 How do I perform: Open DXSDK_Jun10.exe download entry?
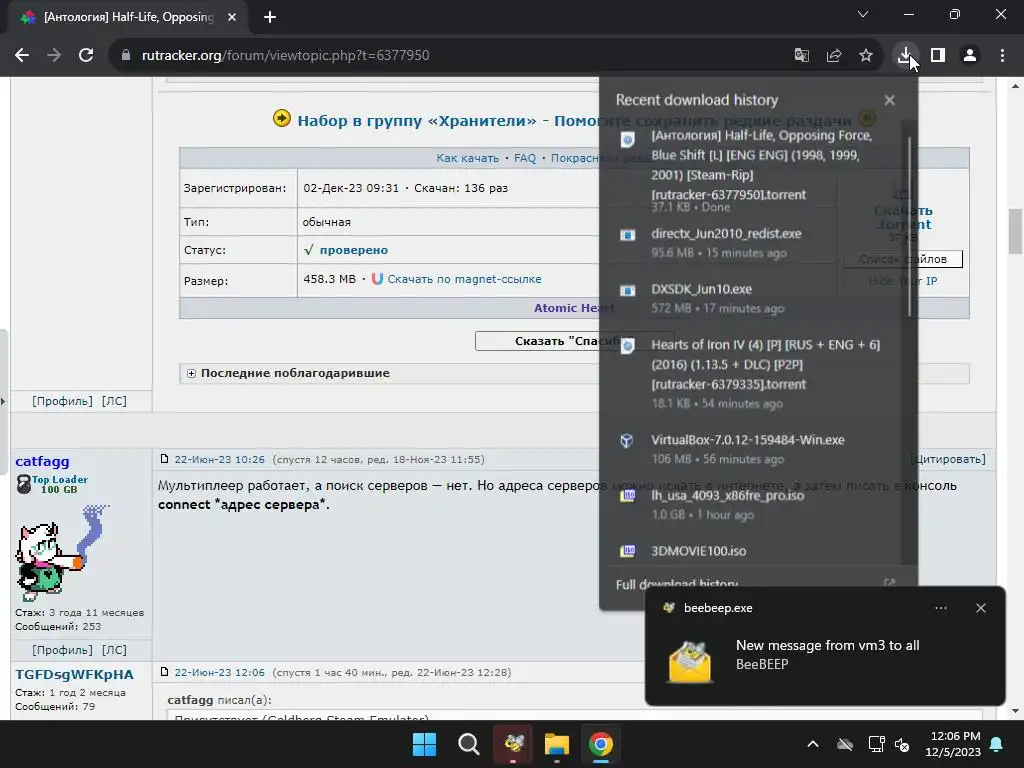click(754, 298)
